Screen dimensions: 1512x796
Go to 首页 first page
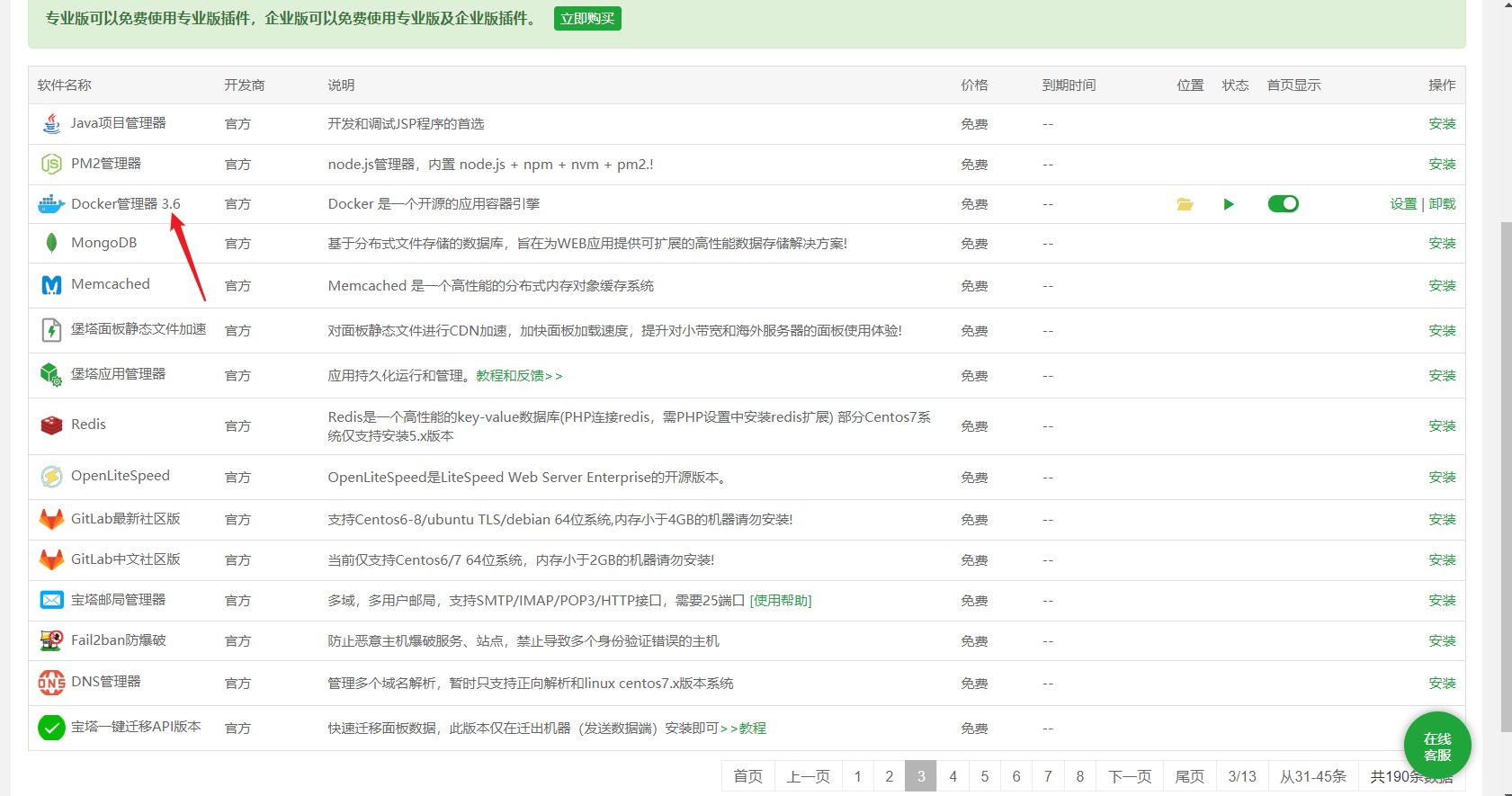coord(748,776)
